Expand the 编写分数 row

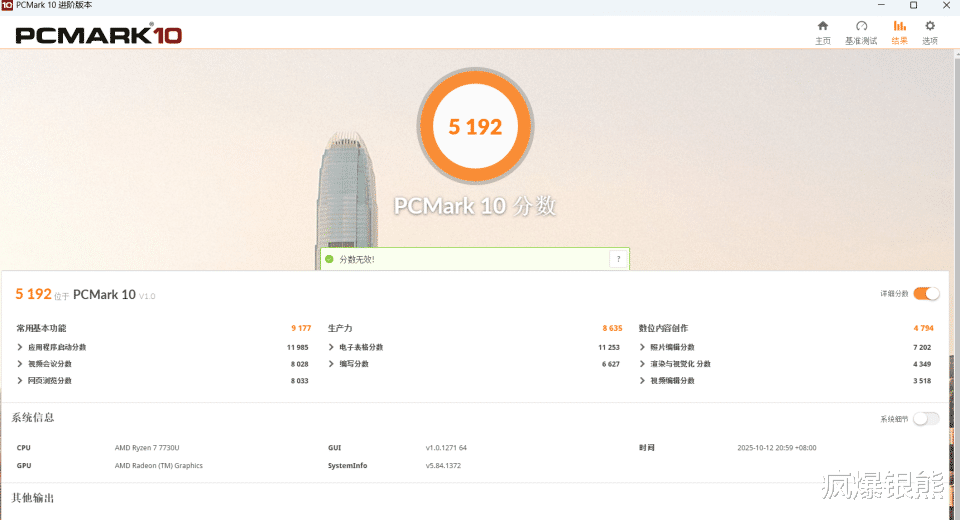pos(349,364)
